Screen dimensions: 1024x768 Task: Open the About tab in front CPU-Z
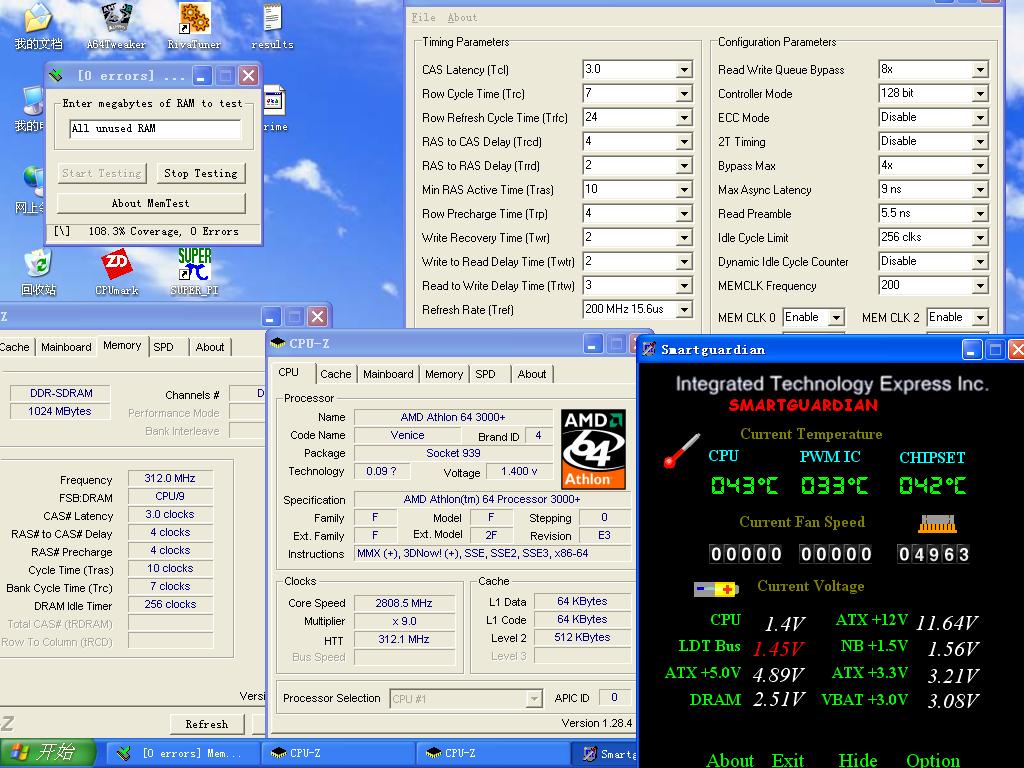[x=532, y=374]
